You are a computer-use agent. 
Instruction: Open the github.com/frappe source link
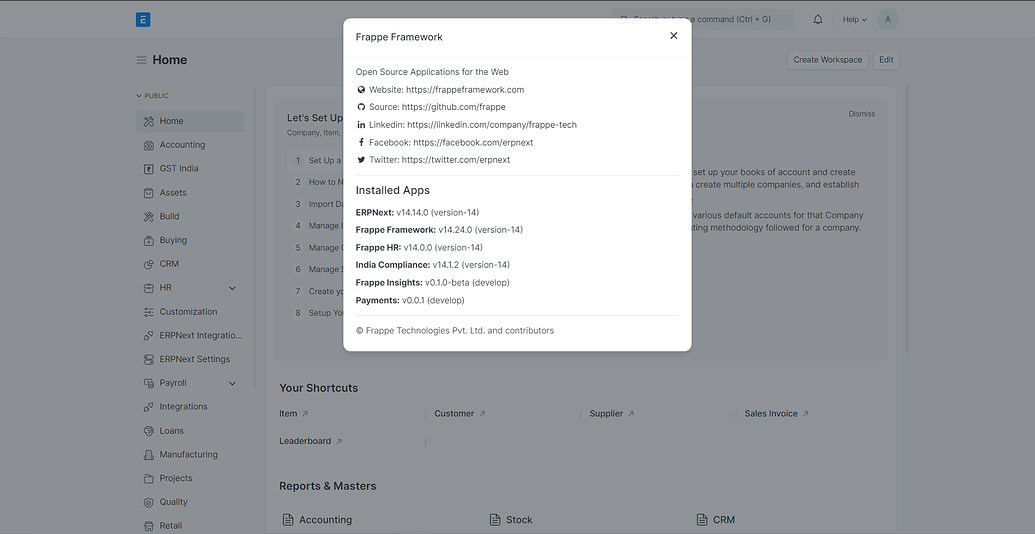pos(453,107)
